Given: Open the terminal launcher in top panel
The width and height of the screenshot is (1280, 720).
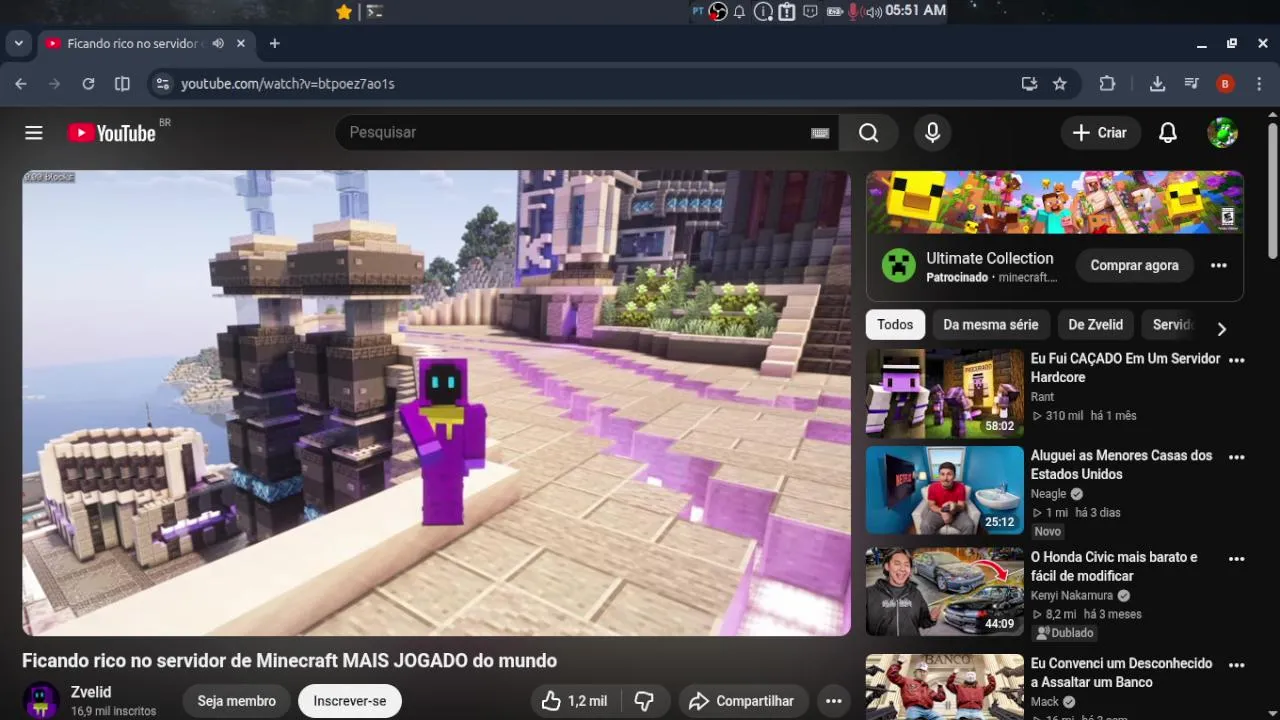Looking at the screenshot, I should (x=374, y=12).
